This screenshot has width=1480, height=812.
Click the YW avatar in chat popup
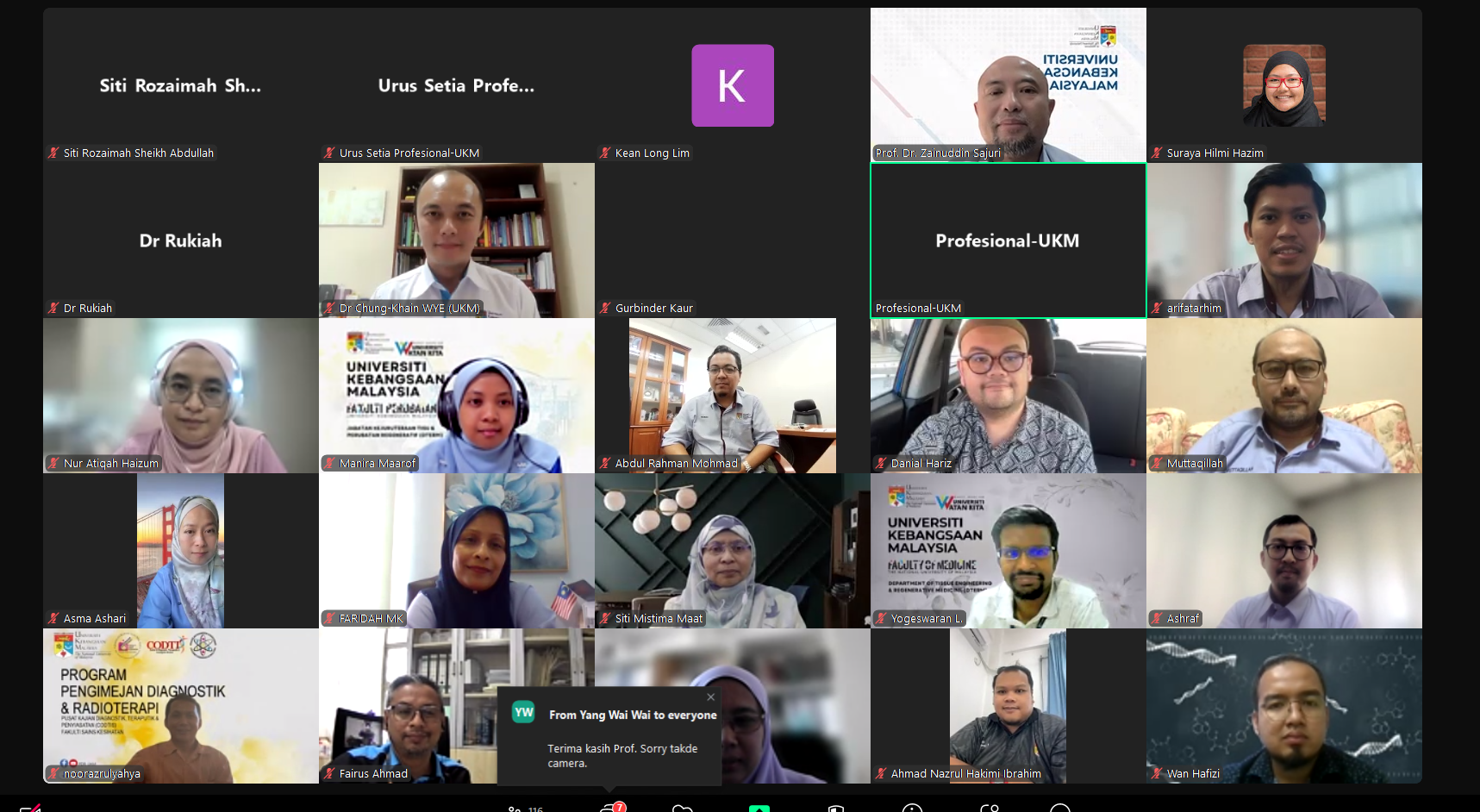coord(523,712)
